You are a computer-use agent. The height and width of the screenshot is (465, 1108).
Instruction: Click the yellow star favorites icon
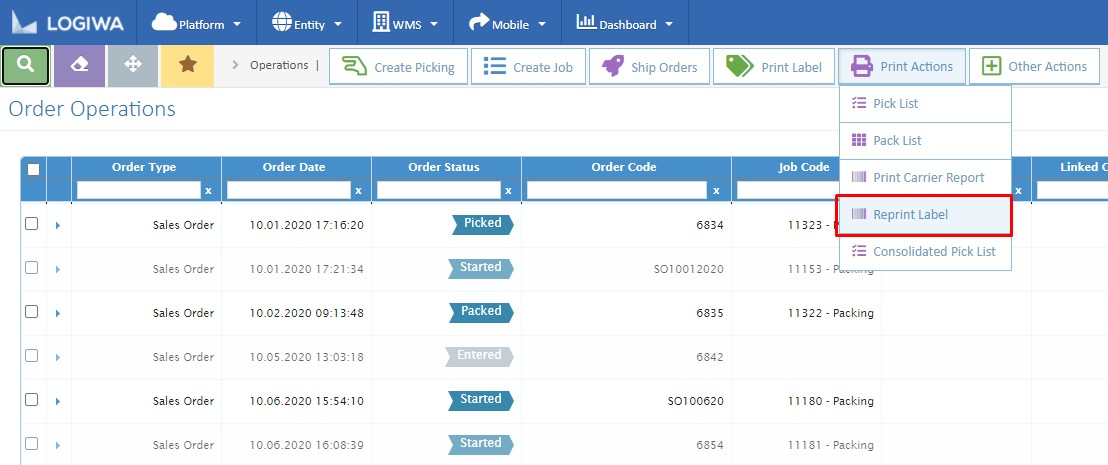[x=186, y=66]
